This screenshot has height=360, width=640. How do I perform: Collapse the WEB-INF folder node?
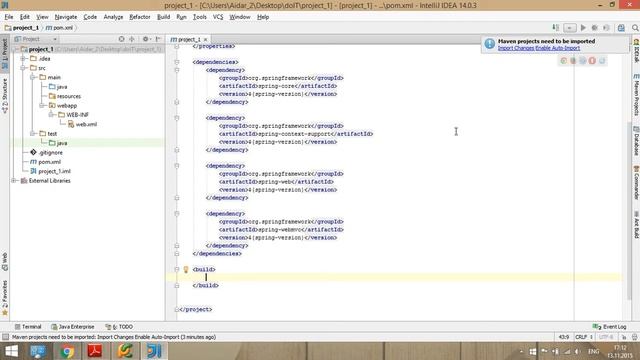(52, 115)
